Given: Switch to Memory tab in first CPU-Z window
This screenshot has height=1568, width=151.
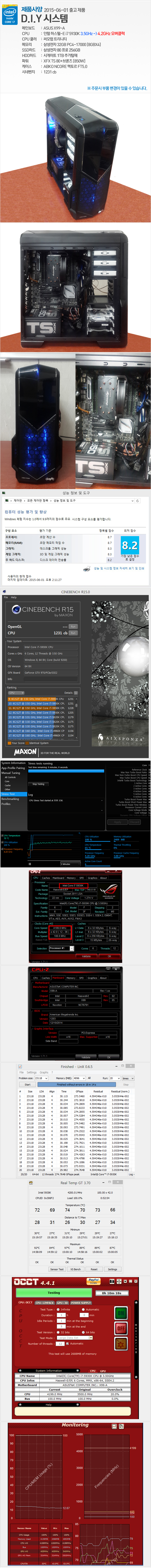Looking at the screenshot, I should pos(71,878).
